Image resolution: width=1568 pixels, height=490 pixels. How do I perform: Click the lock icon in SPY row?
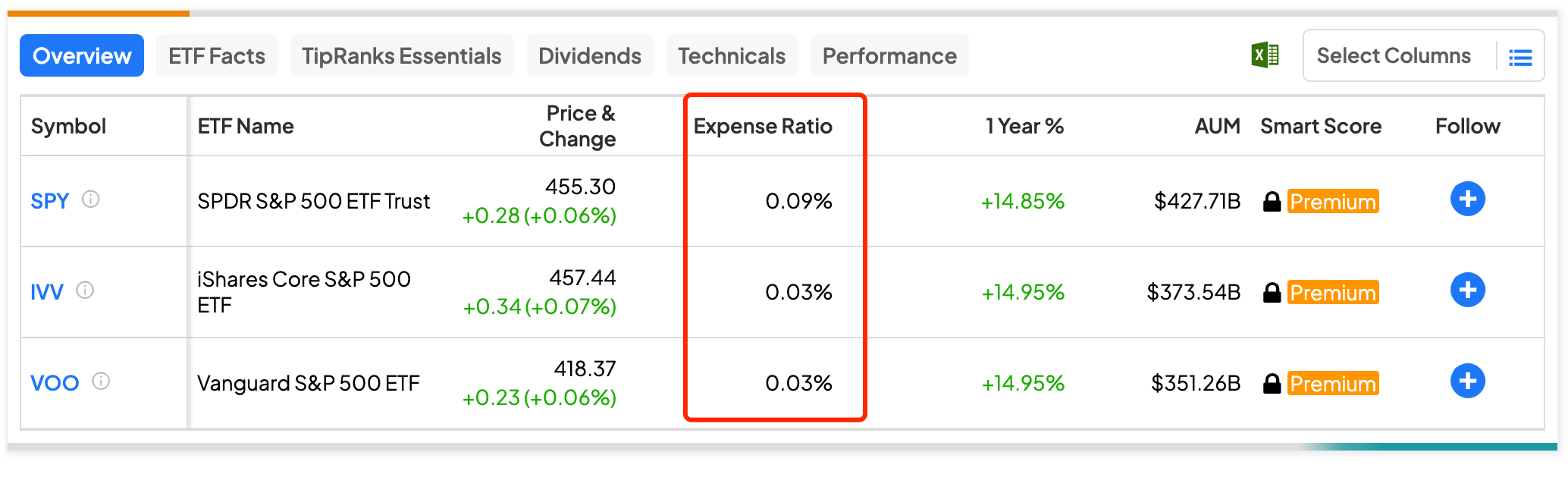pyautogui.click(x=1272, y=201)
